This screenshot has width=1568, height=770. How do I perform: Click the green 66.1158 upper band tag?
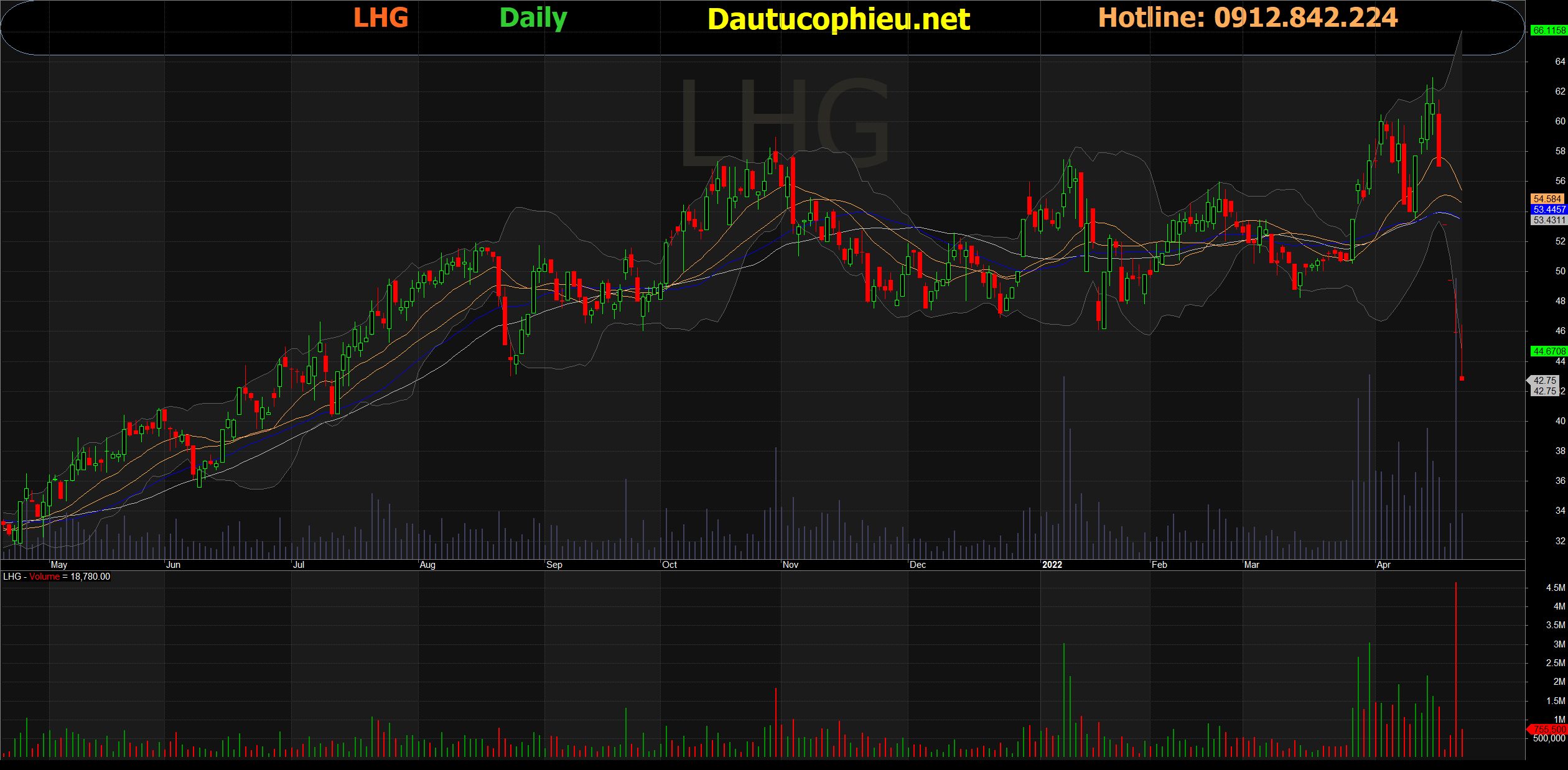[x=1548, y=30]
